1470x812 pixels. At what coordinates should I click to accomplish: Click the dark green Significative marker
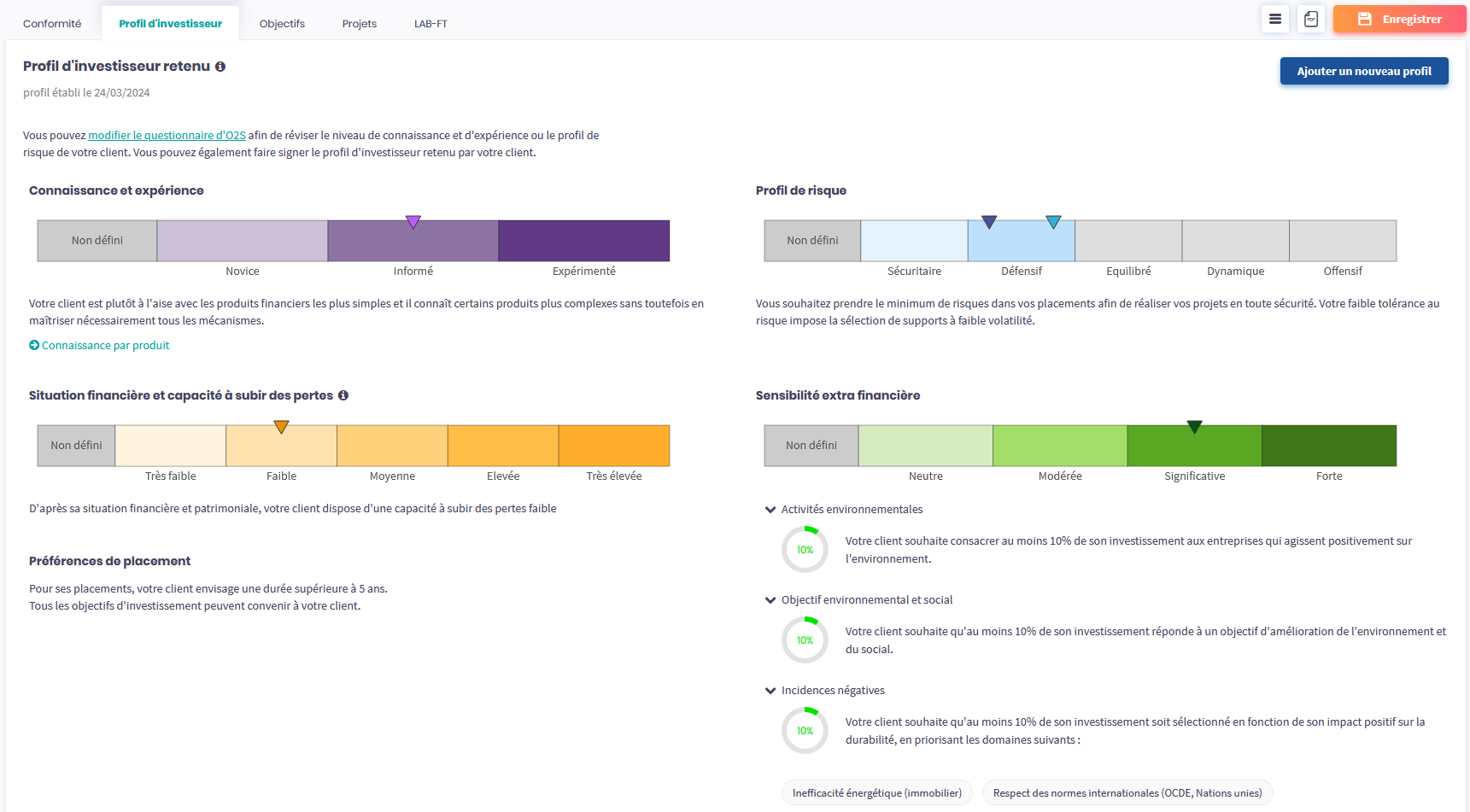[x=1194, y=427]
